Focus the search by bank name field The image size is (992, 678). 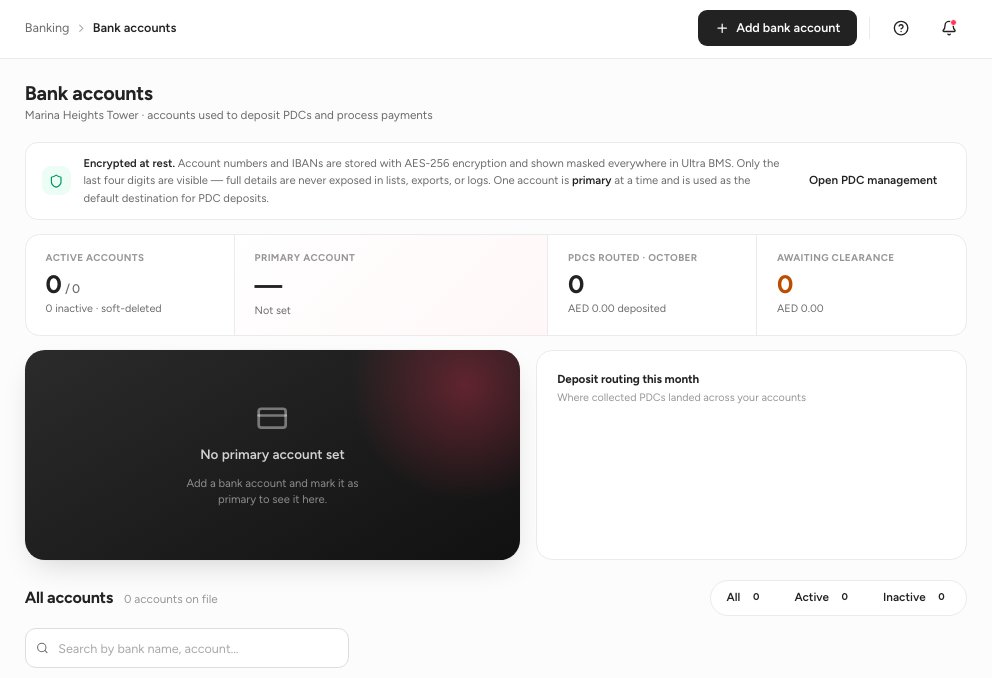(x=187, y=648)
